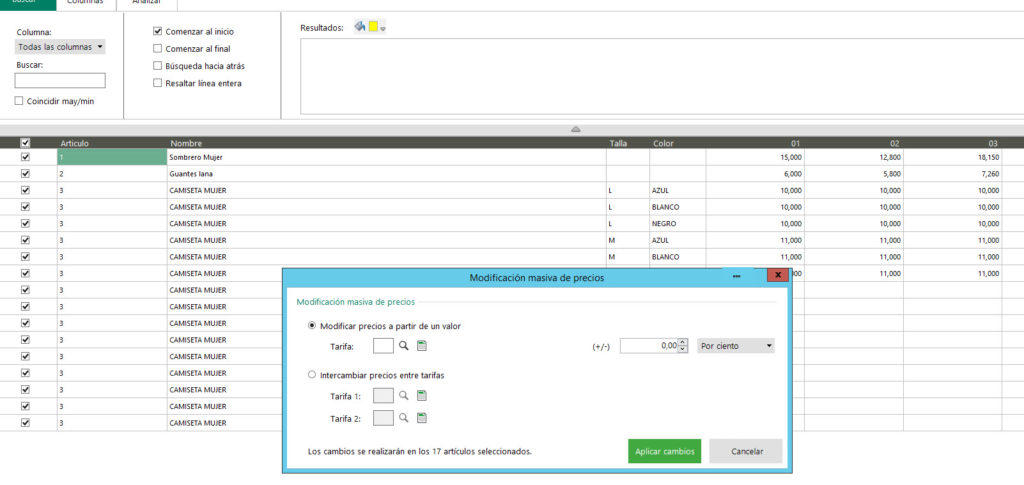Click the Cancelar button
Viewport: 1024px width, 485px height.
click(746, 451)
